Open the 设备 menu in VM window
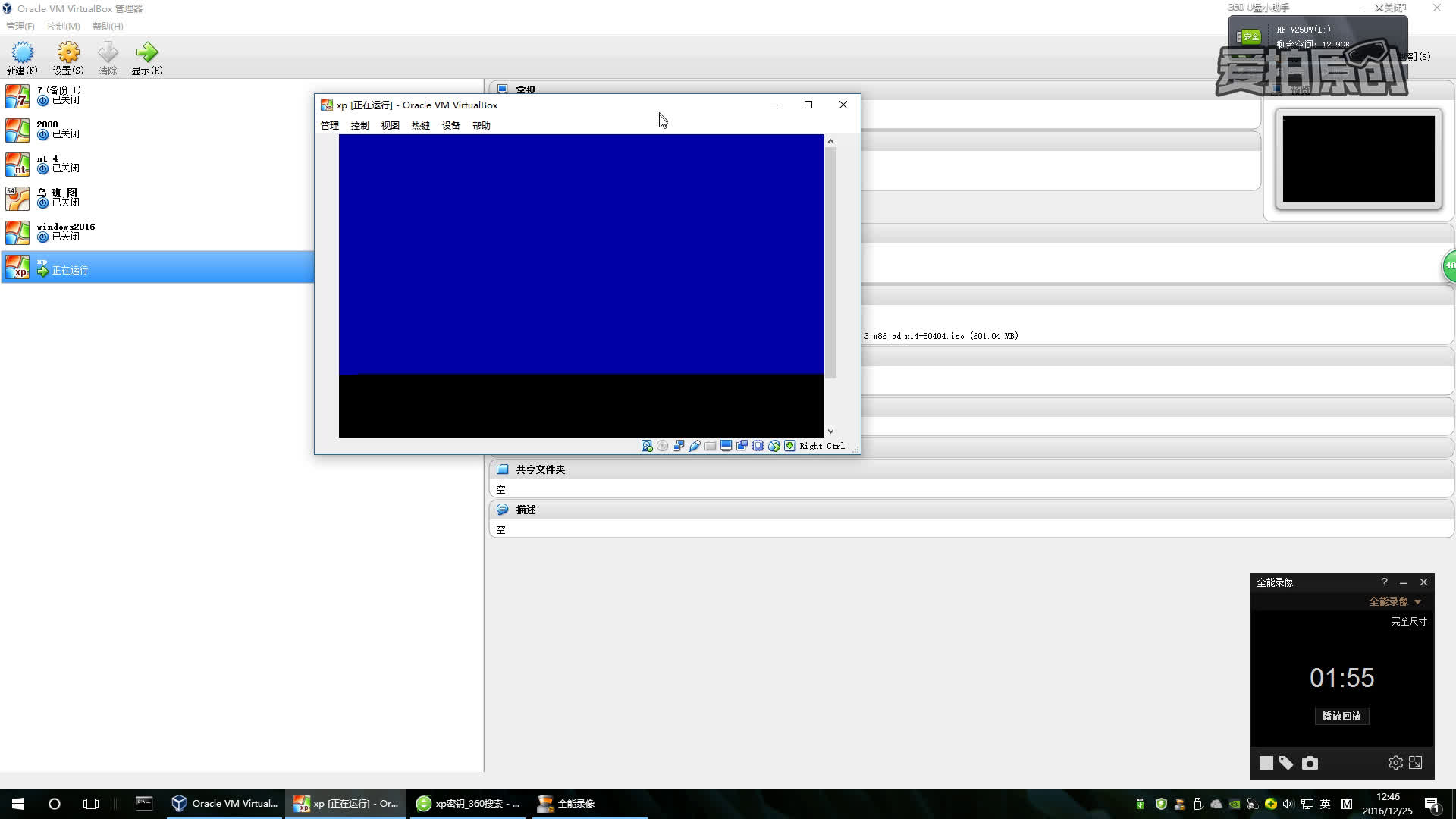The image size is (1456, 819). [x=450, y=126]
